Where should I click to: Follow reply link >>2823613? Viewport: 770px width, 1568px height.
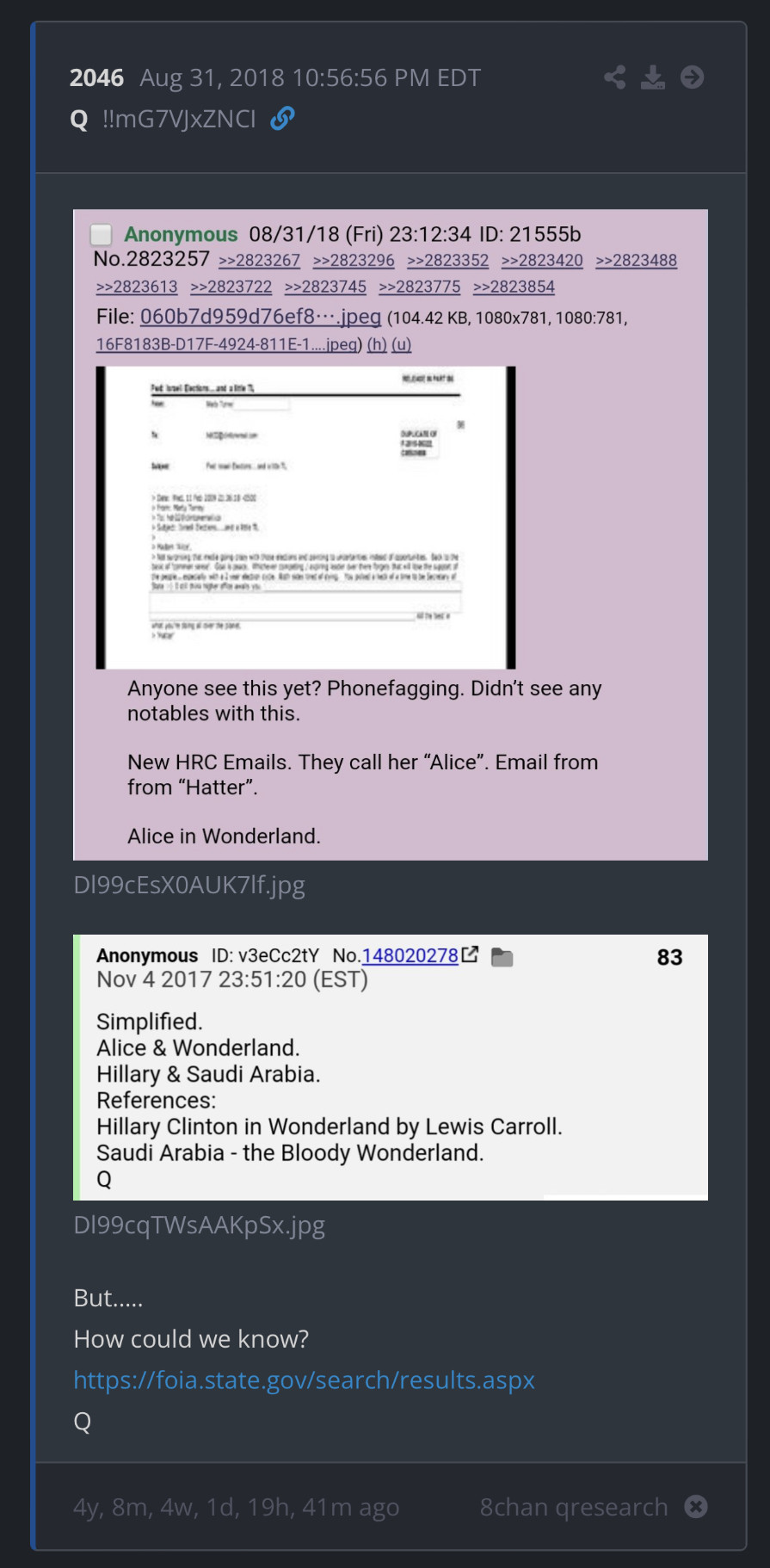[x=137, y=287]
